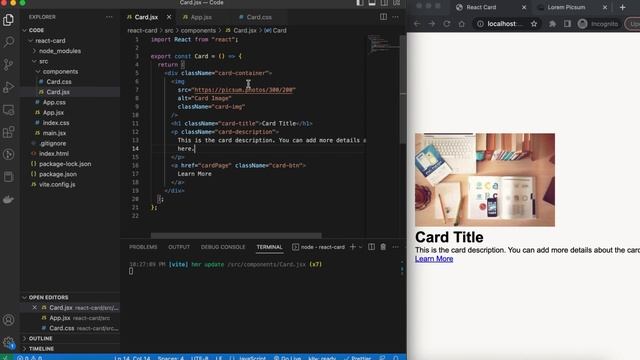Open terminal launch profile dropdown arrow
The image size is (640, 360).
click(360, 247)
